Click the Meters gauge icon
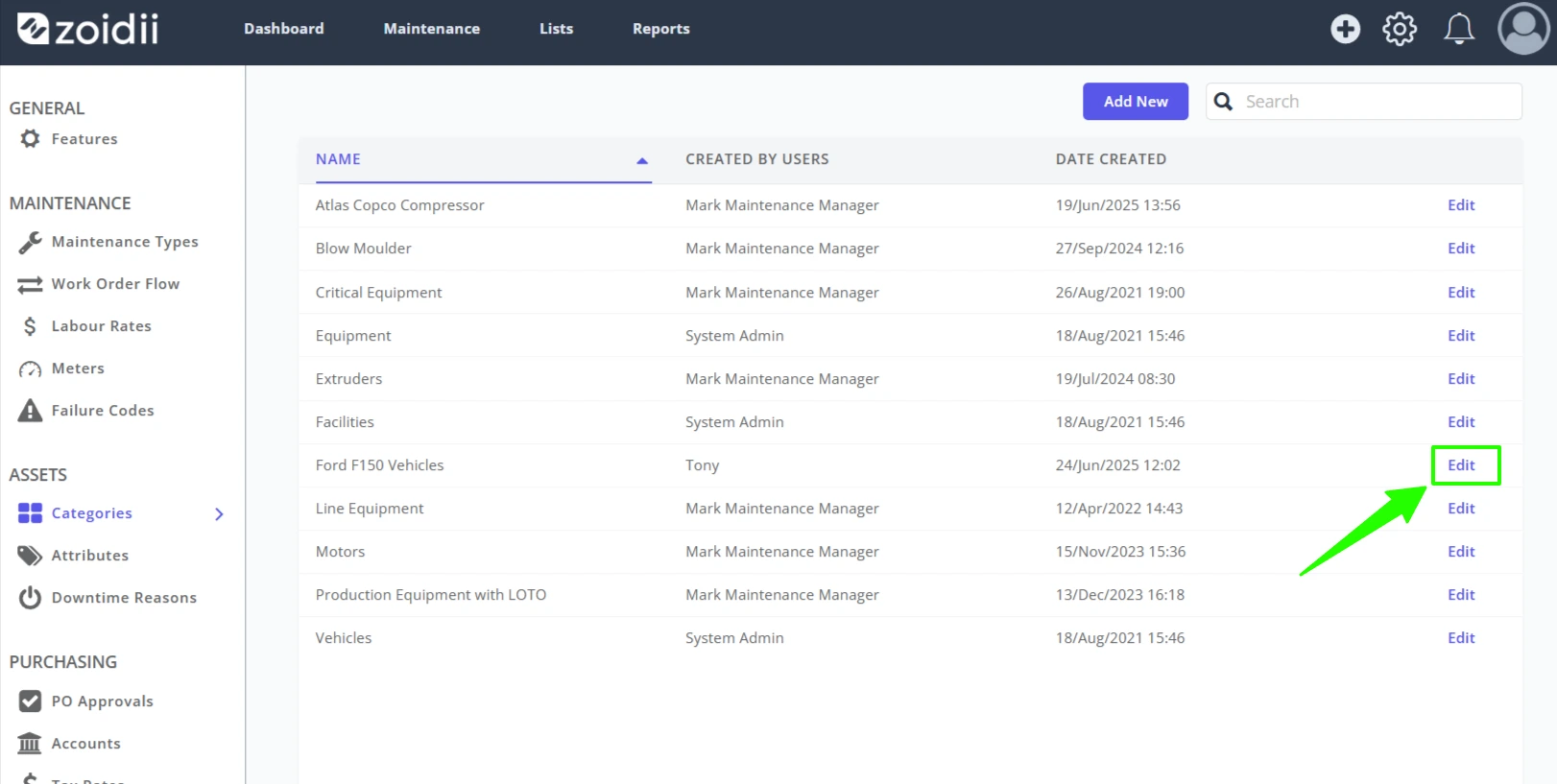The image size is (1557, 784). coord(30,368)
